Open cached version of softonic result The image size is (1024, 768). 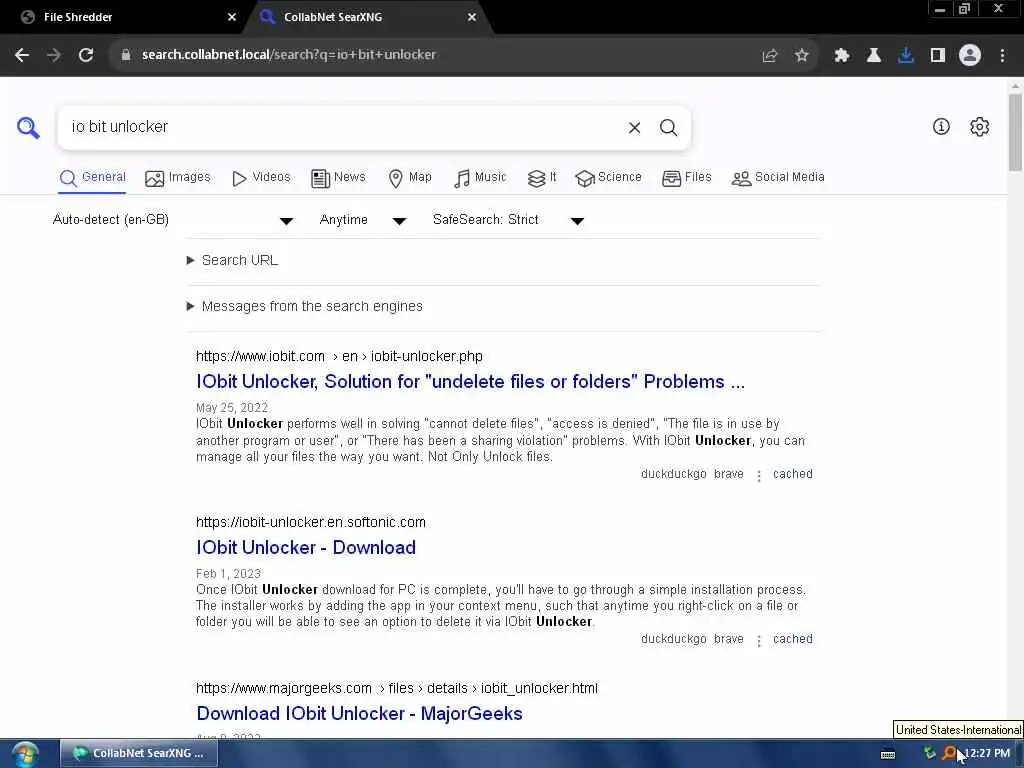point(793,639)
